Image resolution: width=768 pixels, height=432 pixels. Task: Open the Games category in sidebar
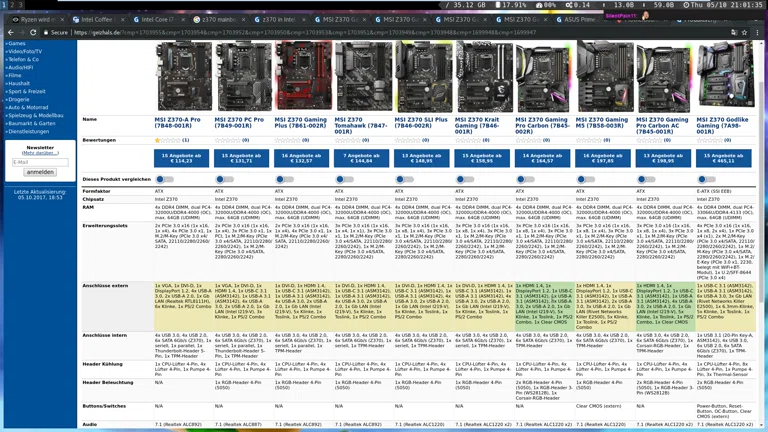(17, 44)
